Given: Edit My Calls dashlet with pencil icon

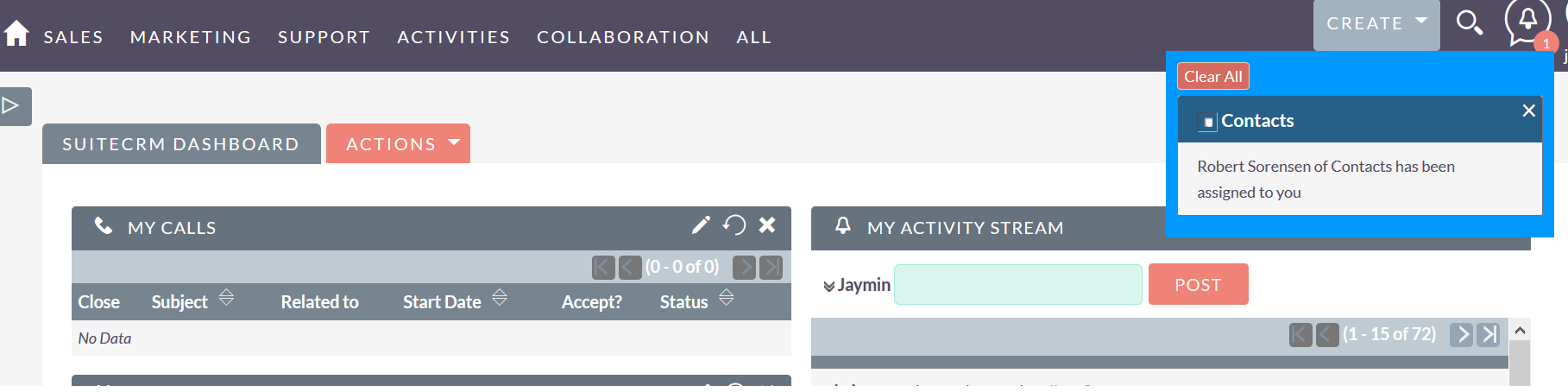Looking at the screenshot, I should 701,225.
